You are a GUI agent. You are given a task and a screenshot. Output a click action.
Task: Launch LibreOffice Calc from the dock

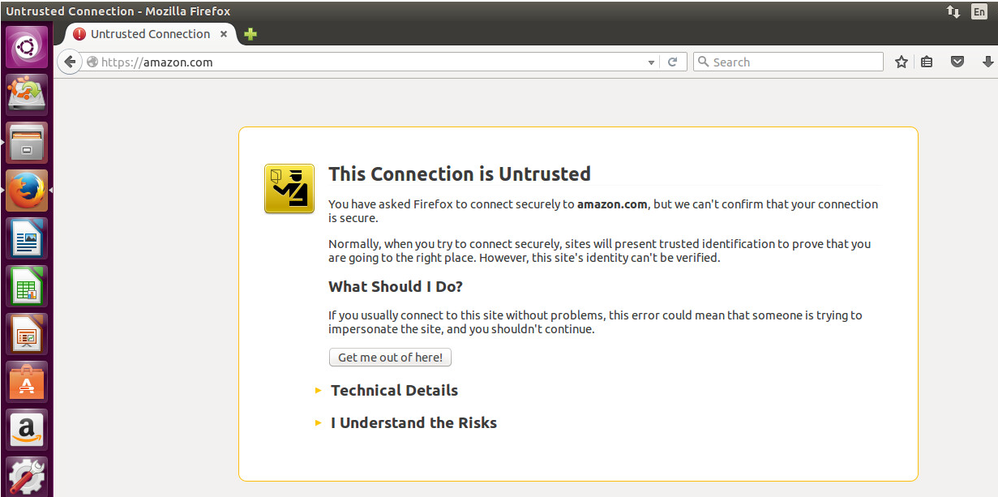pyautogui.click(x=26, y=287)
